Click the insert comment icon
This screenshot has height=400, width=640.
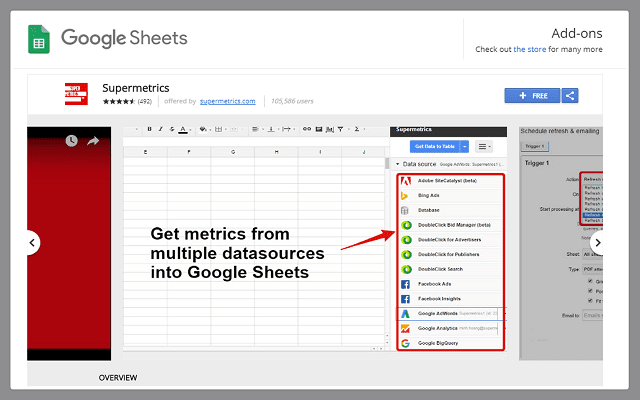[319, 129]
